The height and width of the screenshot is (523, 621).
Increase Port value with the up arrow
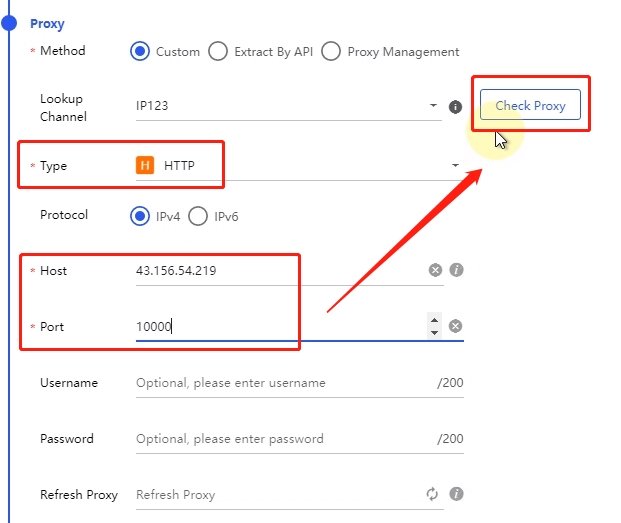[x=434, y=319]
